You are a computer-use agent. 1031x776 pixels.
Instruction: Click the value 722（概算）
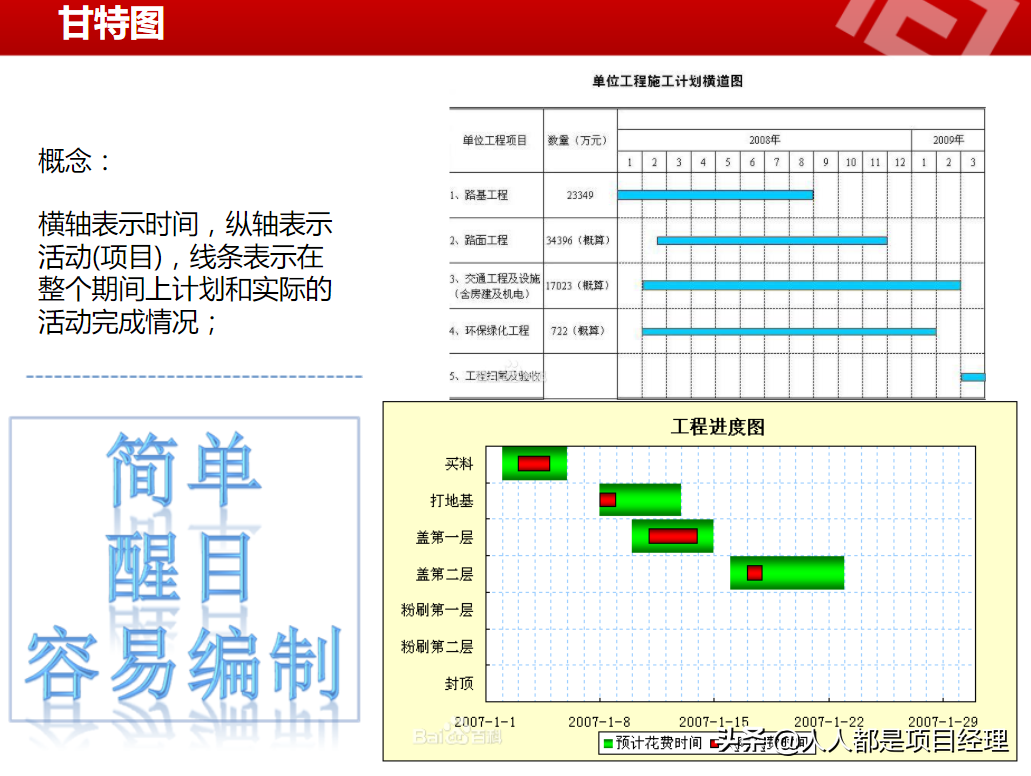pos(578,330)
